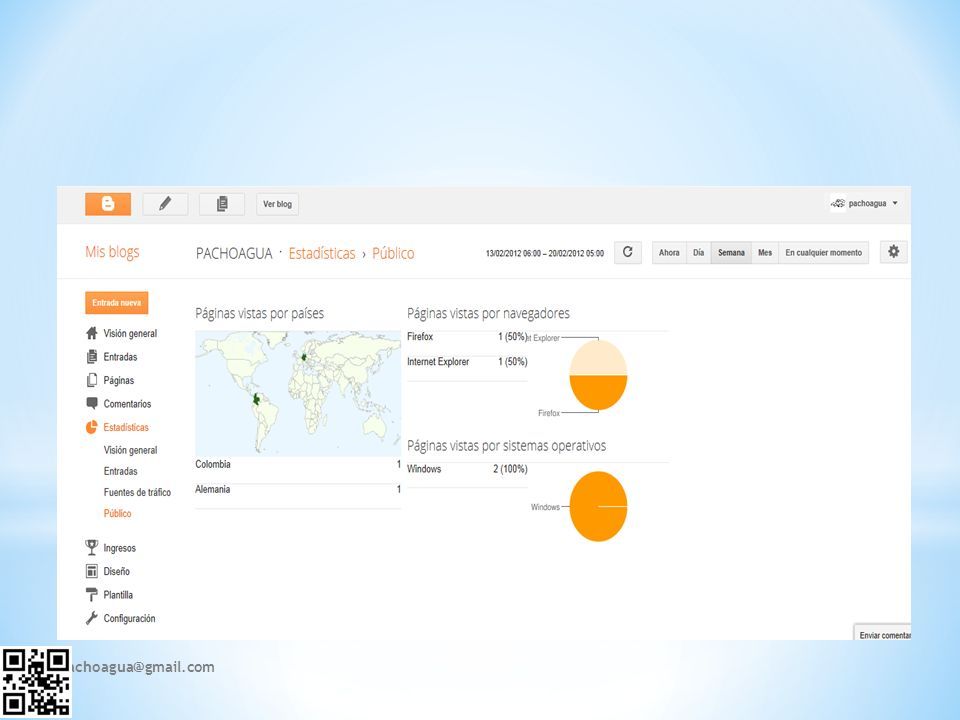
Task: Open the Ingresos sidebar label
Action: [119, 548]
